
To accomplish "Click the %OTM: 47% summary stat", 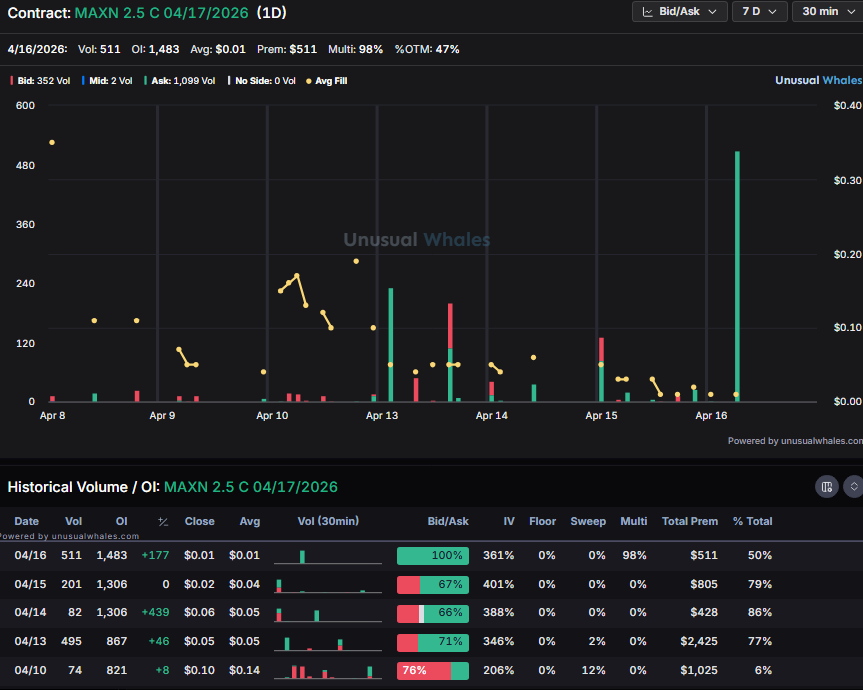I will coord(427,50).
